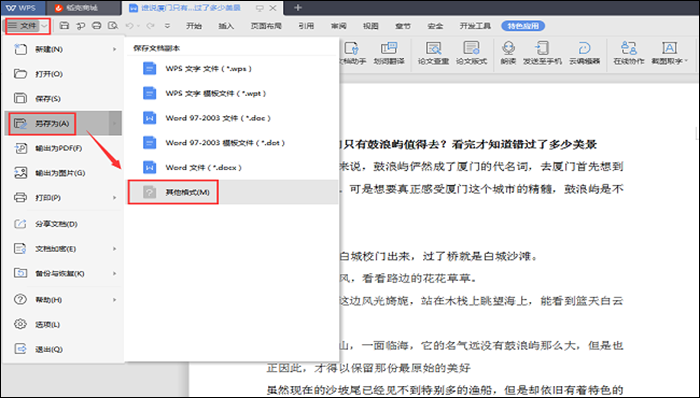Image resolution: width=700 pixels, height=398 pixels.
Task: Click the line 白城校门出来，过了桥就是白城沙滩
Action: click(x=439, y=256)
